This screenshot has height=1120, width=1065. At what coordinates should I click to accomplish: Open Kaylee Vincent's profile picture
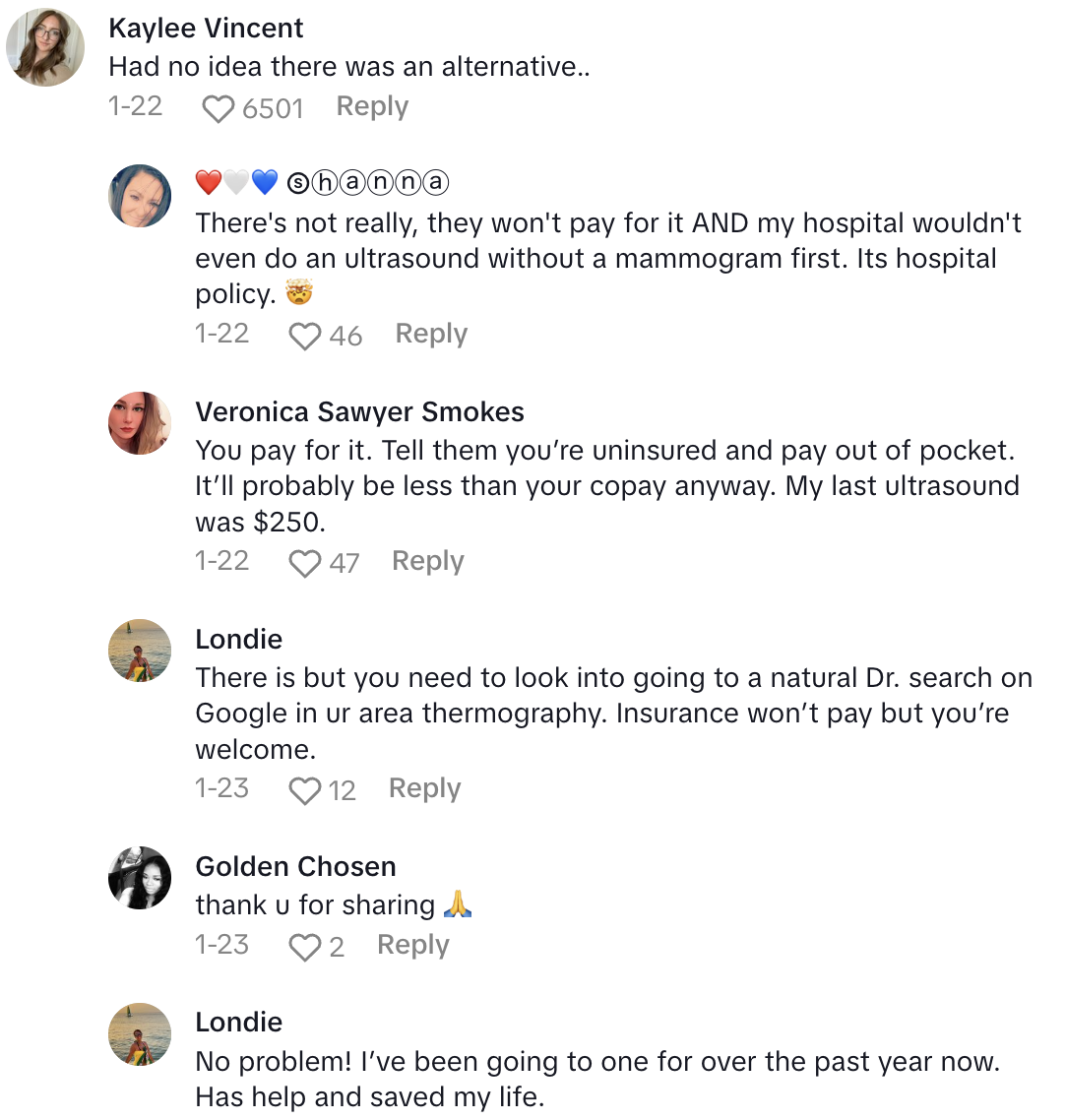click(45, 47)
